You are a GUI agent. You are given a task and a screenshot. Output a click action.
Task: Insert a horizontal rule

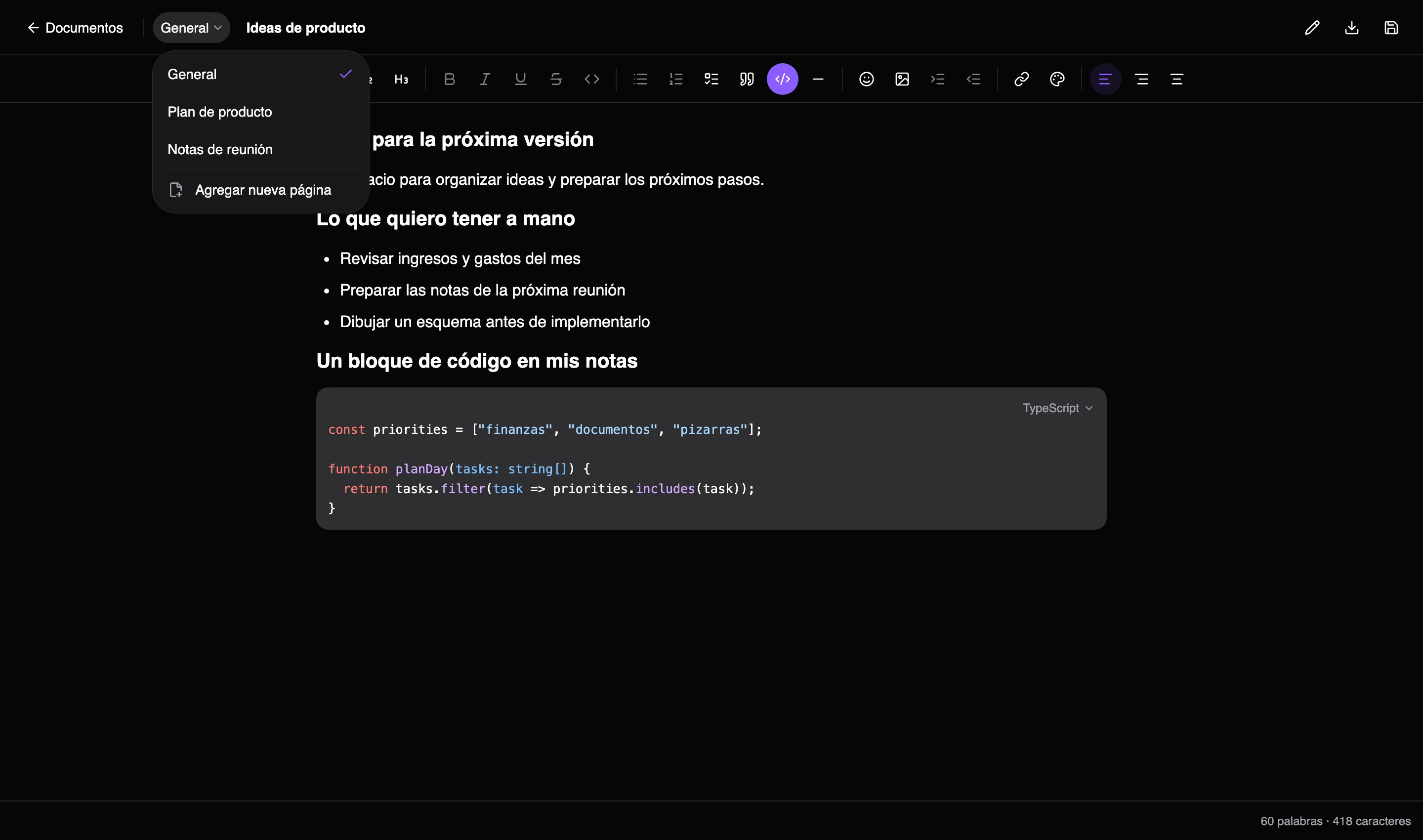coord(818,79)
